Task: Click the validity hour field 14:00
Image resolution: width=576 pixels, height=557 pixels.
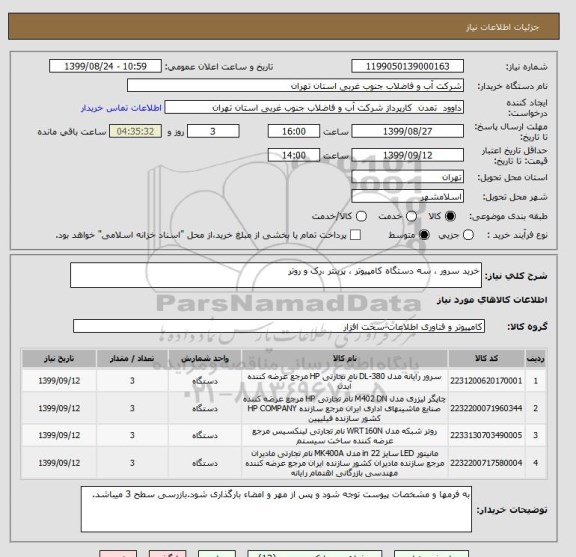Action: [x=294, y=155]
